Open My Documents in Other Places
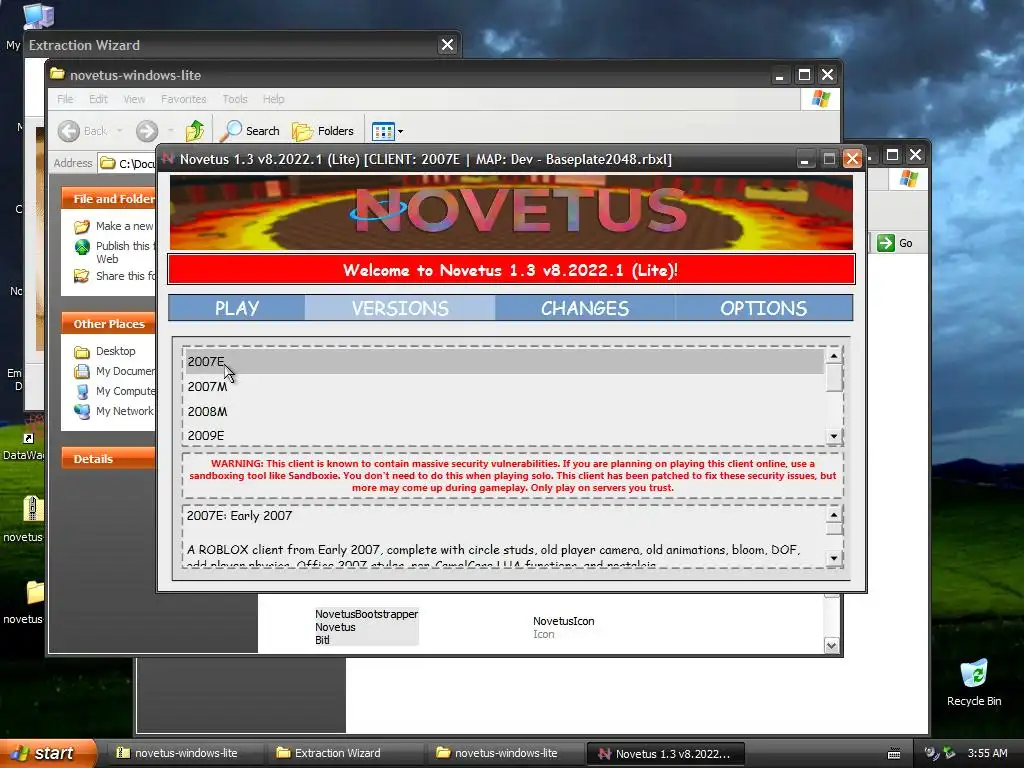The image size is (1024, 768). [114, 372]
